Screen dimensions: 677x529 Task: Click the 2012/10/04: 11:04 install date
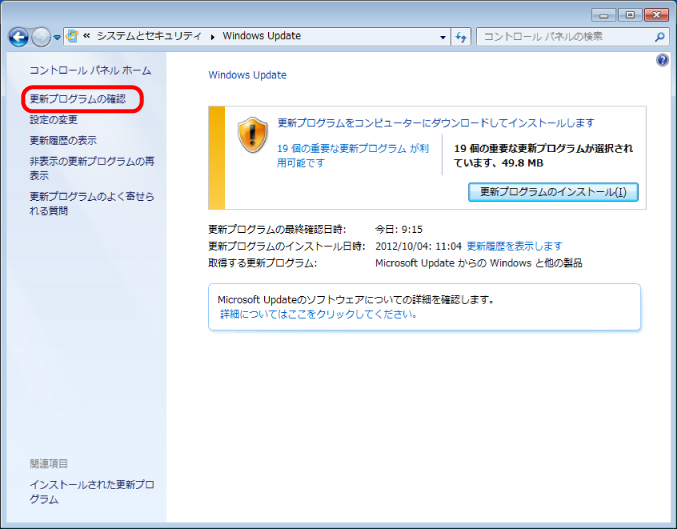point(418,246)
